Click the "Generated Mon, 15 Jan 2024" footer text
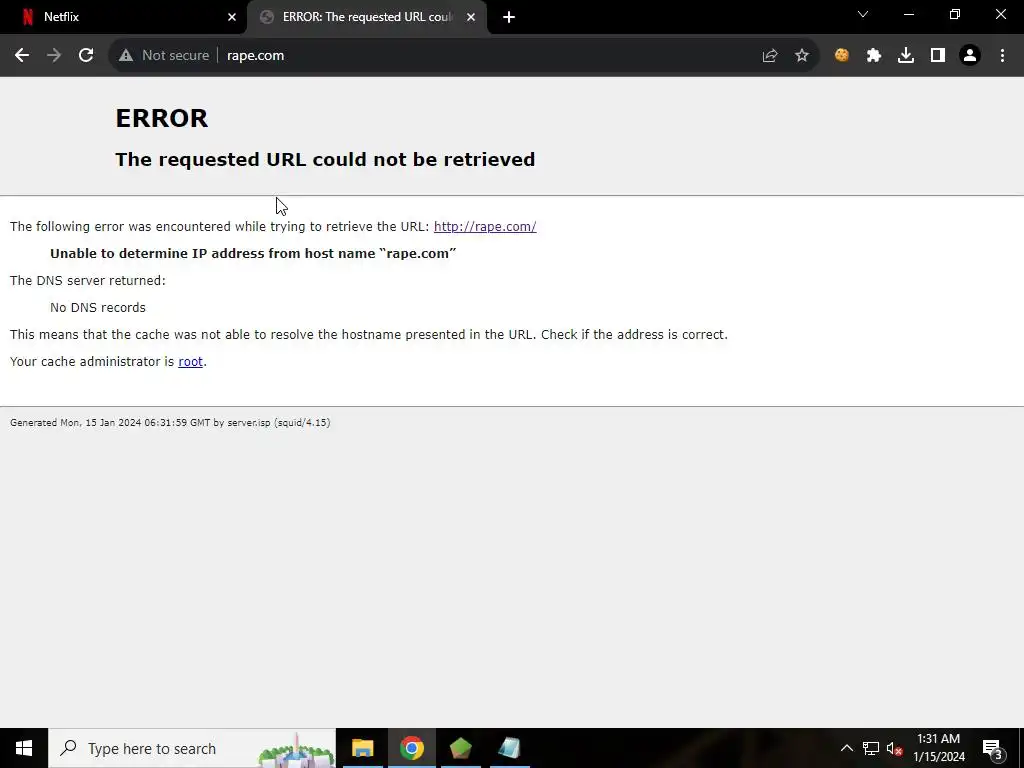 (x=170, y=423)
